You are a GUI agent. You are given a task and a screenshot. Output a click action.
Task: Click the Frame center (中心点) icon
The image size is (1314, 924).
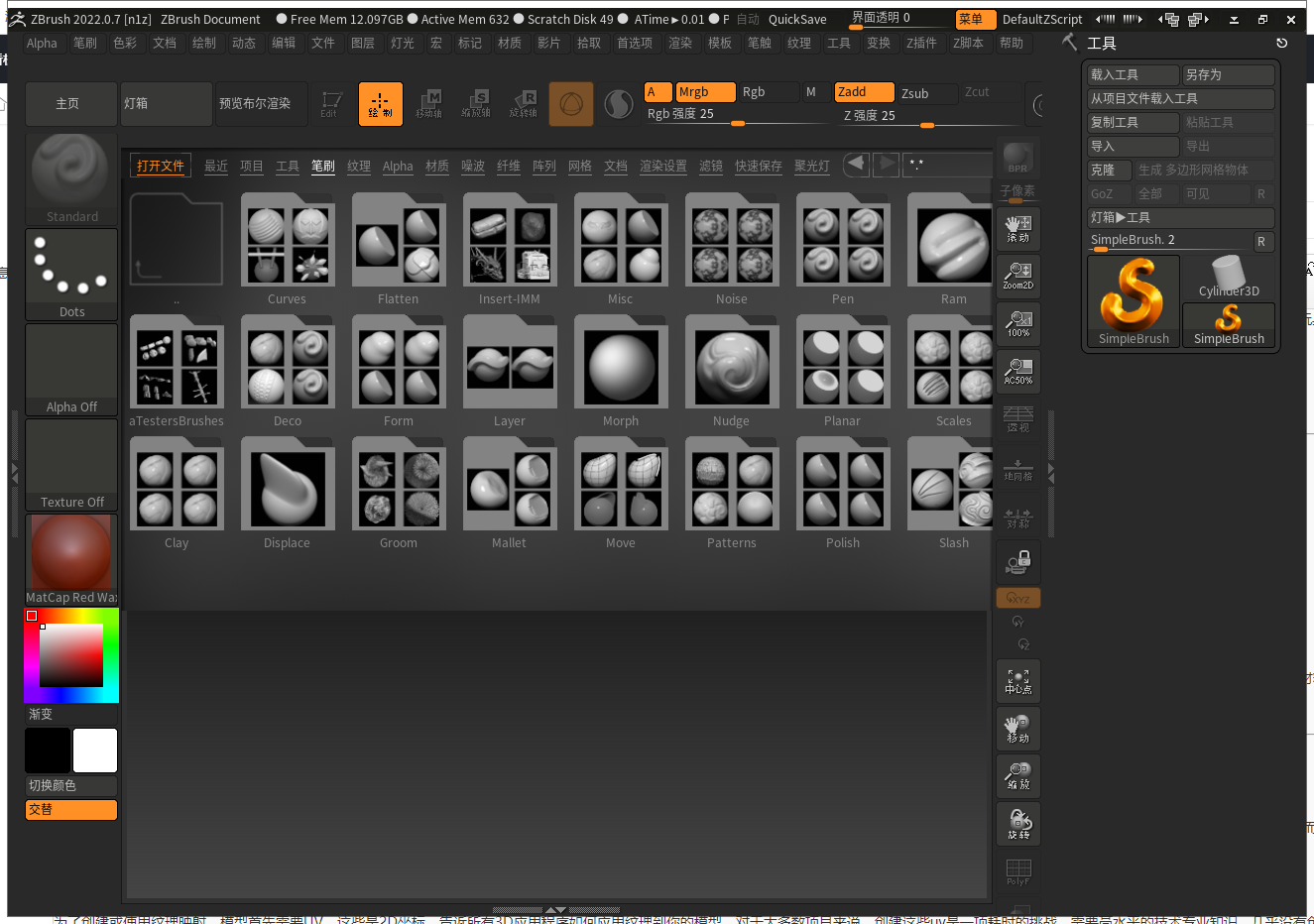pyautogui.click(x=1018, y=681)
